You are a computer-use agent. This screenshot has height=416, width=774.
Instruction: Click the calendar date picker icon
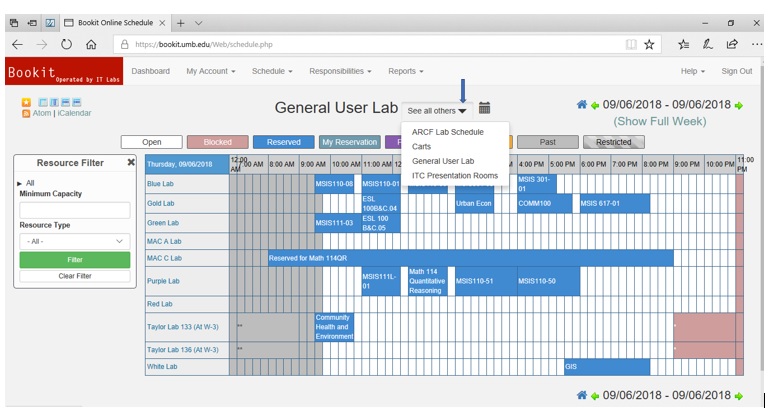(x=485, y=108)
